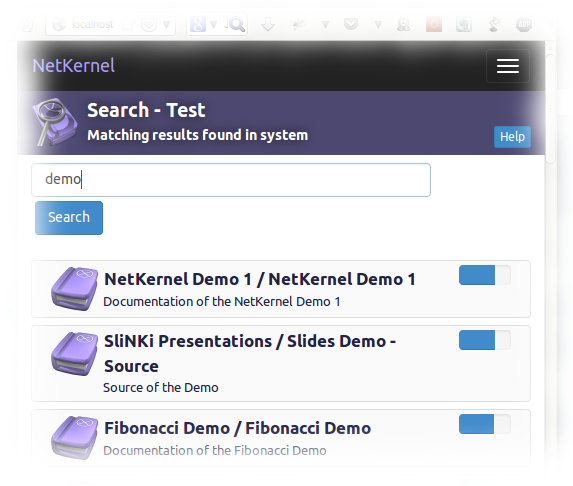Click the 'Matching results found in system' subtitle
This screenshot has height=486, width=573.
coord(198,135)
